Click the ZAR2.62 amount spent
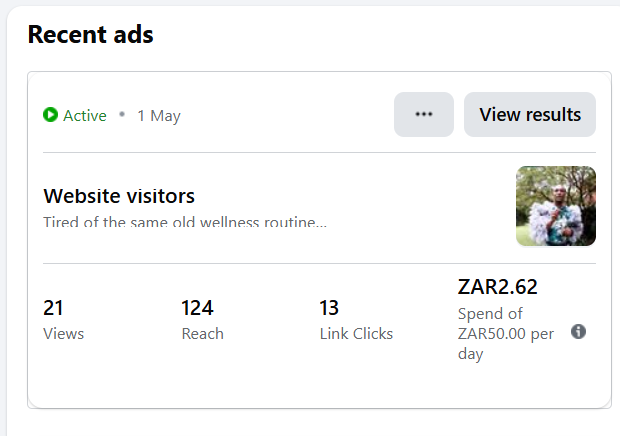The width and height of the screenshot is (620, 436). point(497,287)
